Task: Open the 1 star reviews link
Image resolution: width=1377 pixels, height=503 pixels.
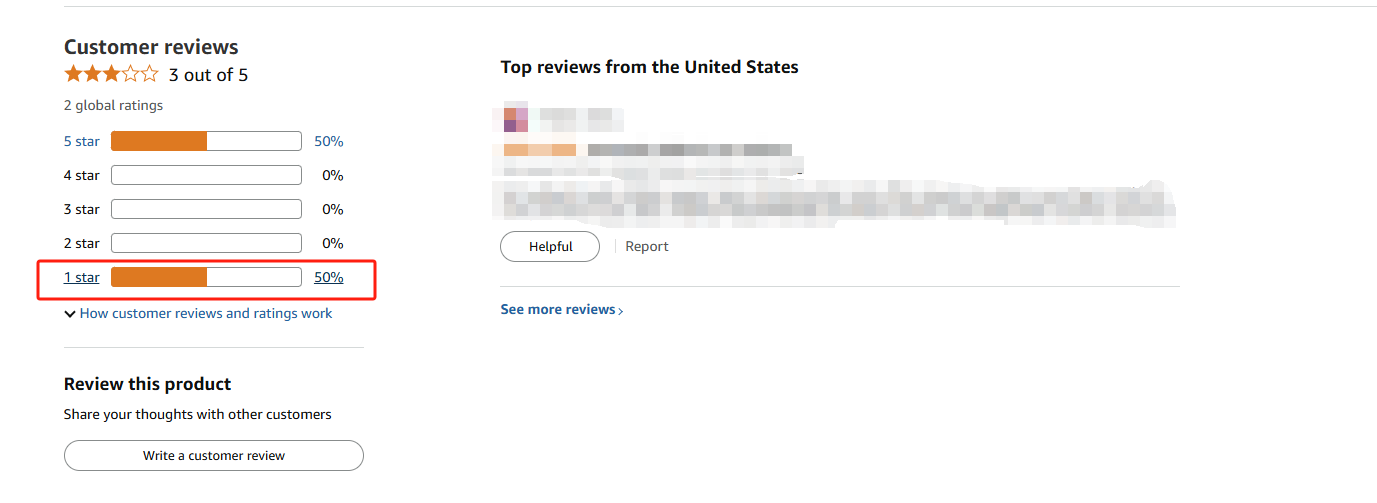Action: 82,278
